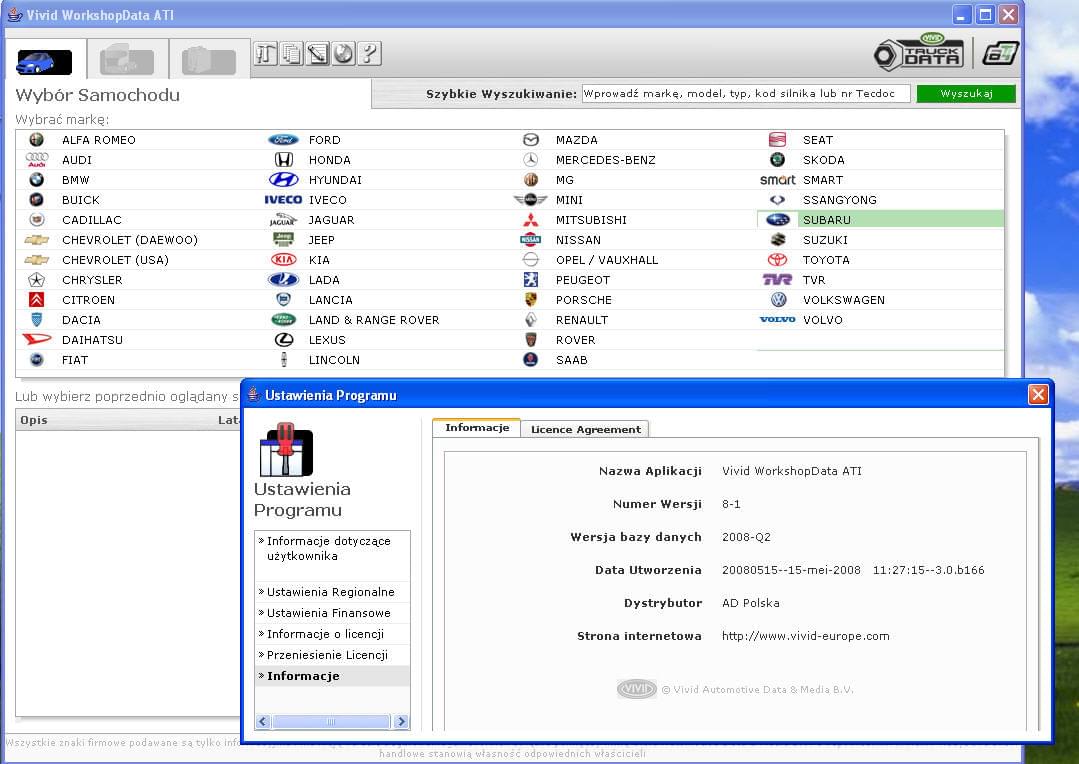Select the JAGUAR brand name
The height and width of the screenshot is (764, 1079).
pos(332,220)
